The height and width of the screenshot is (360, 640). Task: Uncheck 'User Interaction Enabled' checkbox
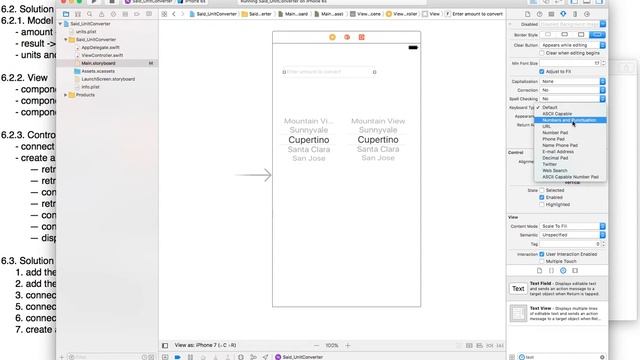[542, 254]
